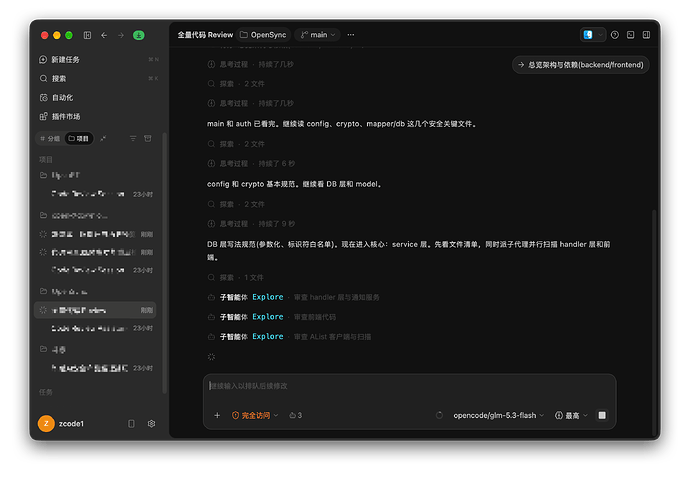This screenshot has width=690, height=479.
Task: Jump to 总览架构与依赖(backend/frontend) section
Action: coord(581,65)
